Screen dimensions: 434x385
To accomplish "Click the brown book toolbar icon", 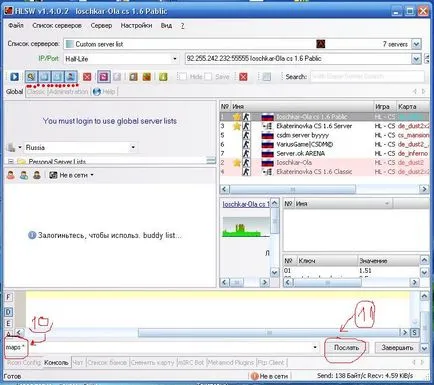I will (133, 77).
